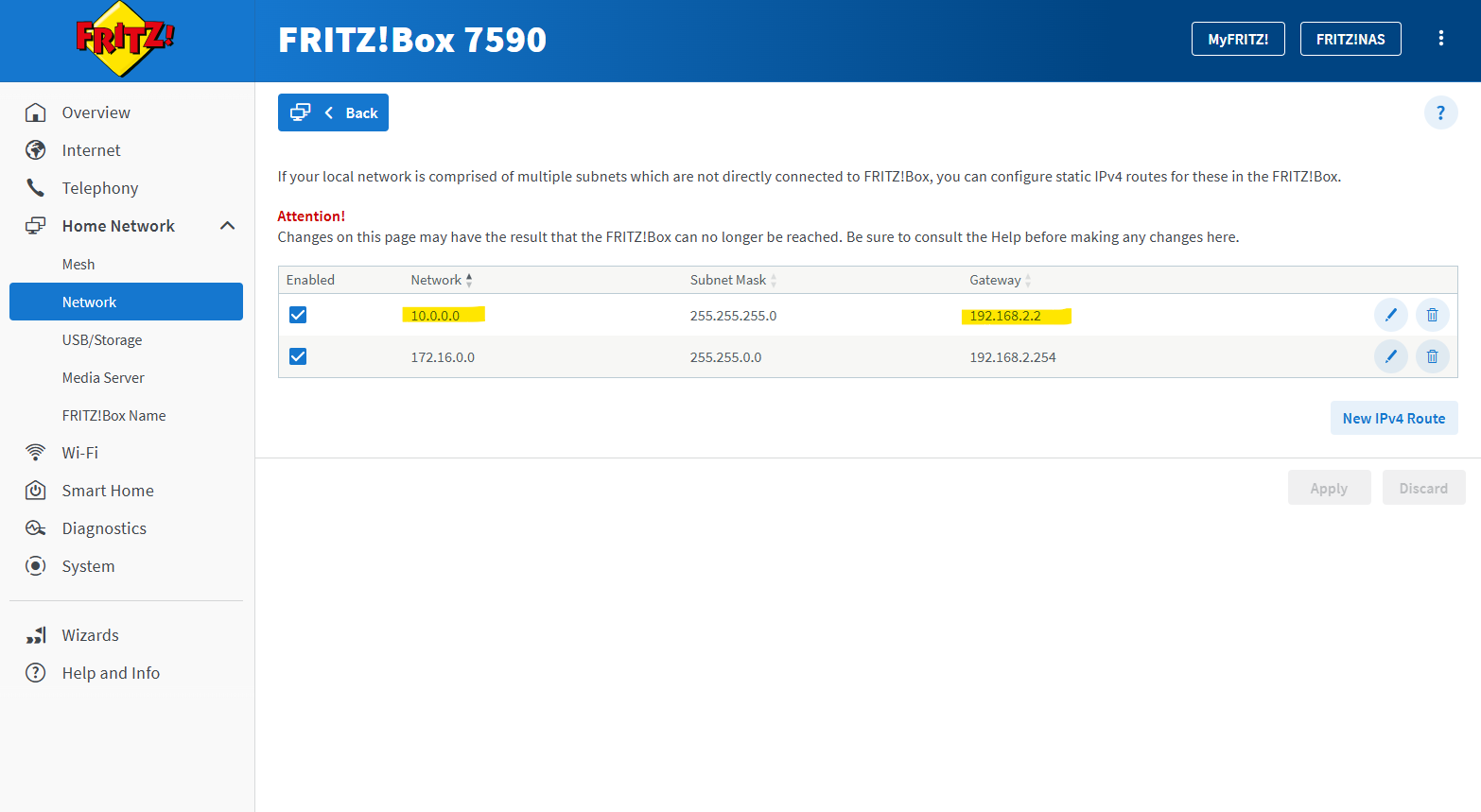Edit the 172.16.0.0 route with pencil icon

click(1390, 356)
